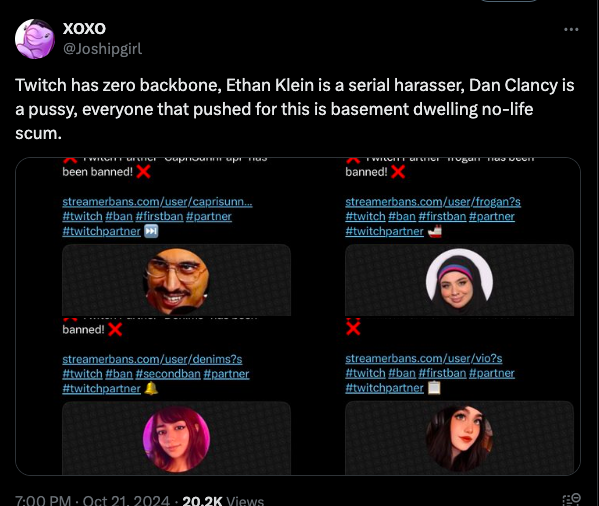Click #secondban hashtag in denims post
This screenshot has width=599, height=506.
pyautogui.click(x=168, y=373)
